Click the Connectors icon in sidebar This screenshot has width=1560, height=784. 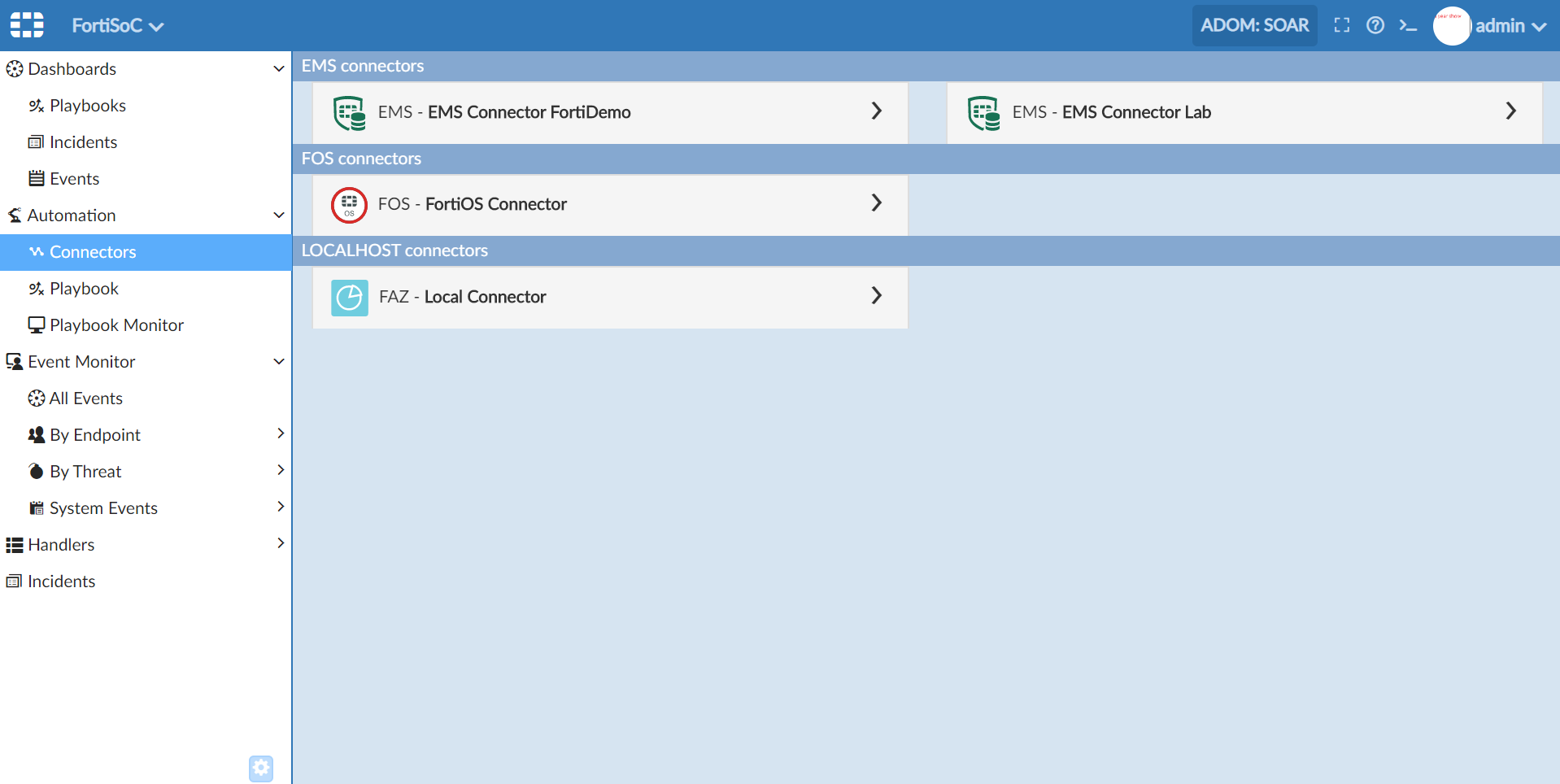coord(37,252)
